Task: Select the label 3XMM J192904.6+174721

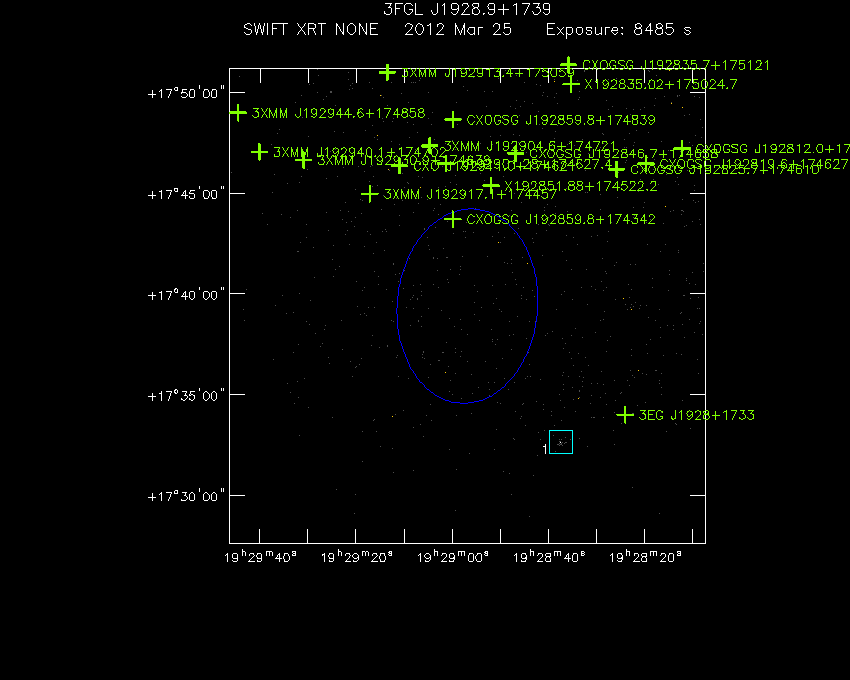Action: (530, 146)
